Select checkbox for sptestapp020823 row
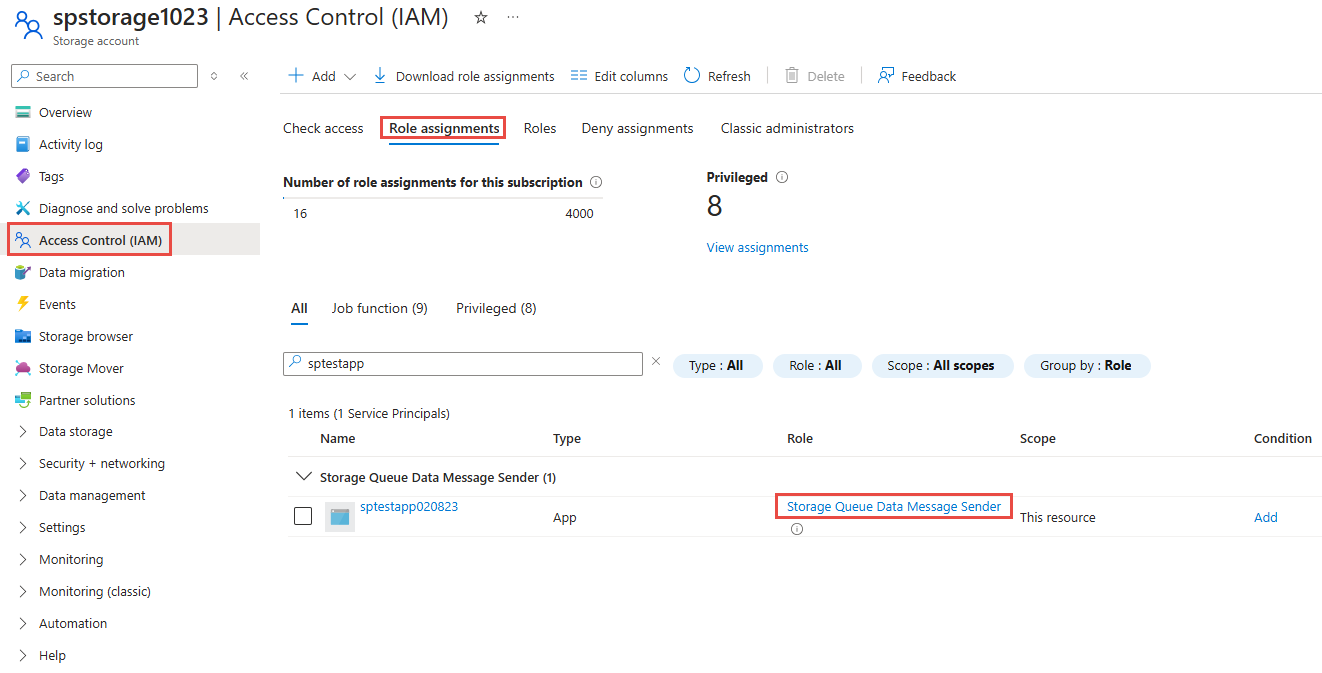1322x673 pixels. [303, 517]
